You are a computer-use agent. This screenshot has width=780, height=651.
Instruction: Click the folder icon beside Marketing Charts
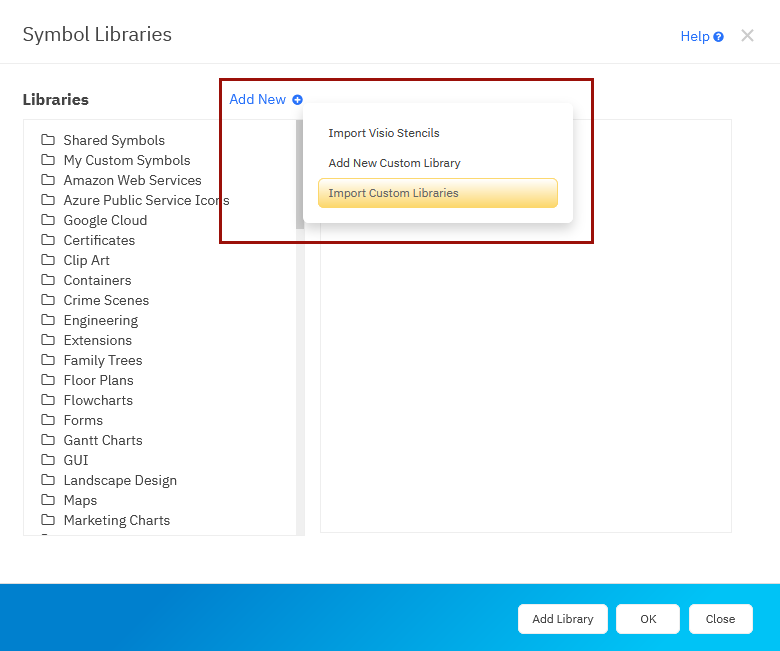click(47, 520)
